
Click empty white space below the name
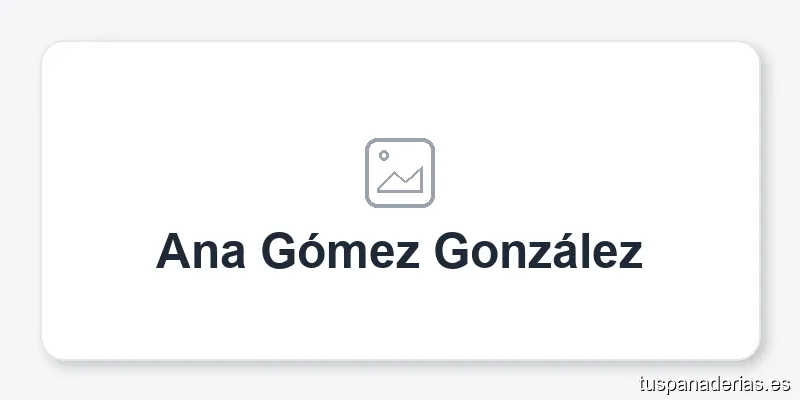(x=400, y=315)
